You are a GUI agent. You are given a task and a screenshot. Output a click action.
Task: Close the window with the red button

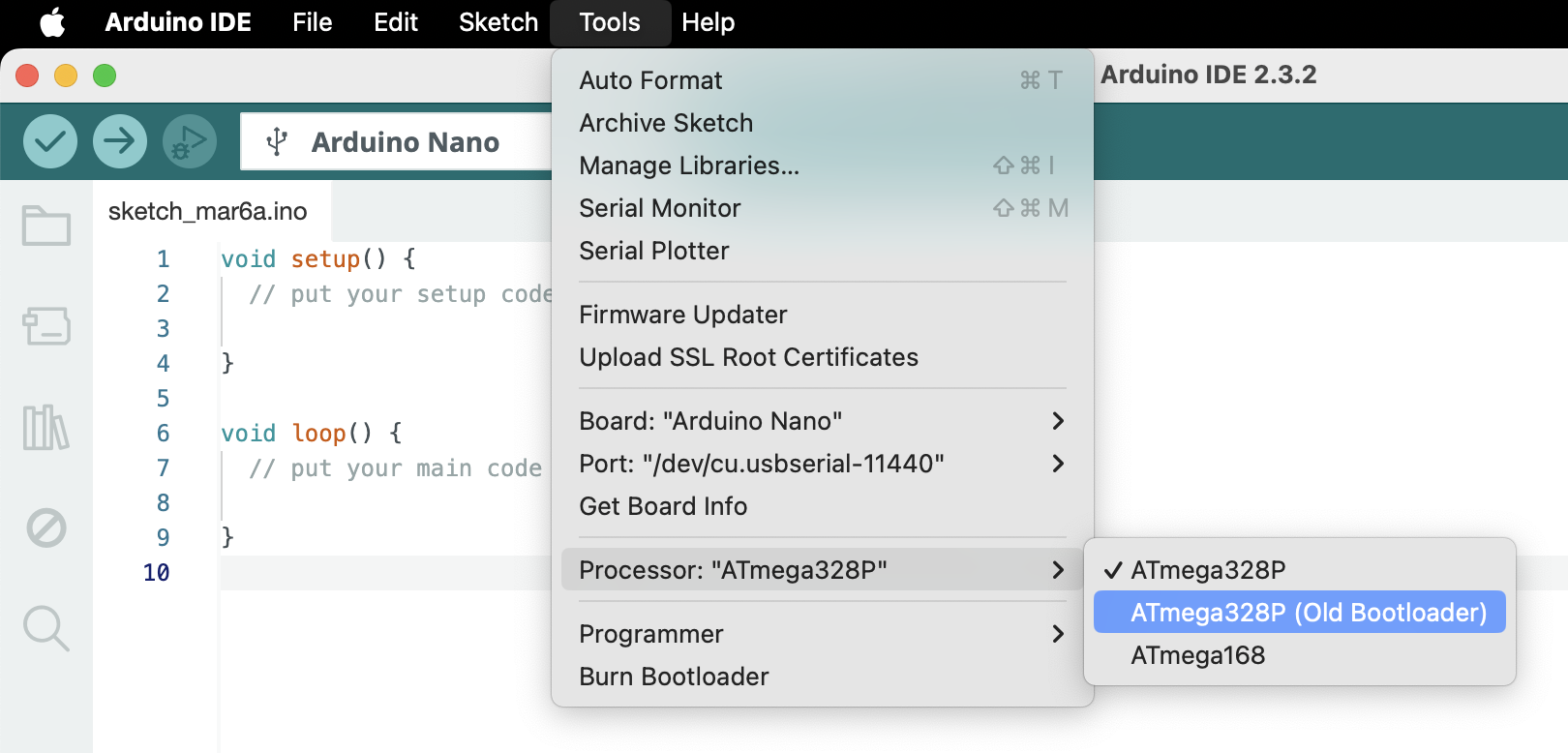[27, 75]
